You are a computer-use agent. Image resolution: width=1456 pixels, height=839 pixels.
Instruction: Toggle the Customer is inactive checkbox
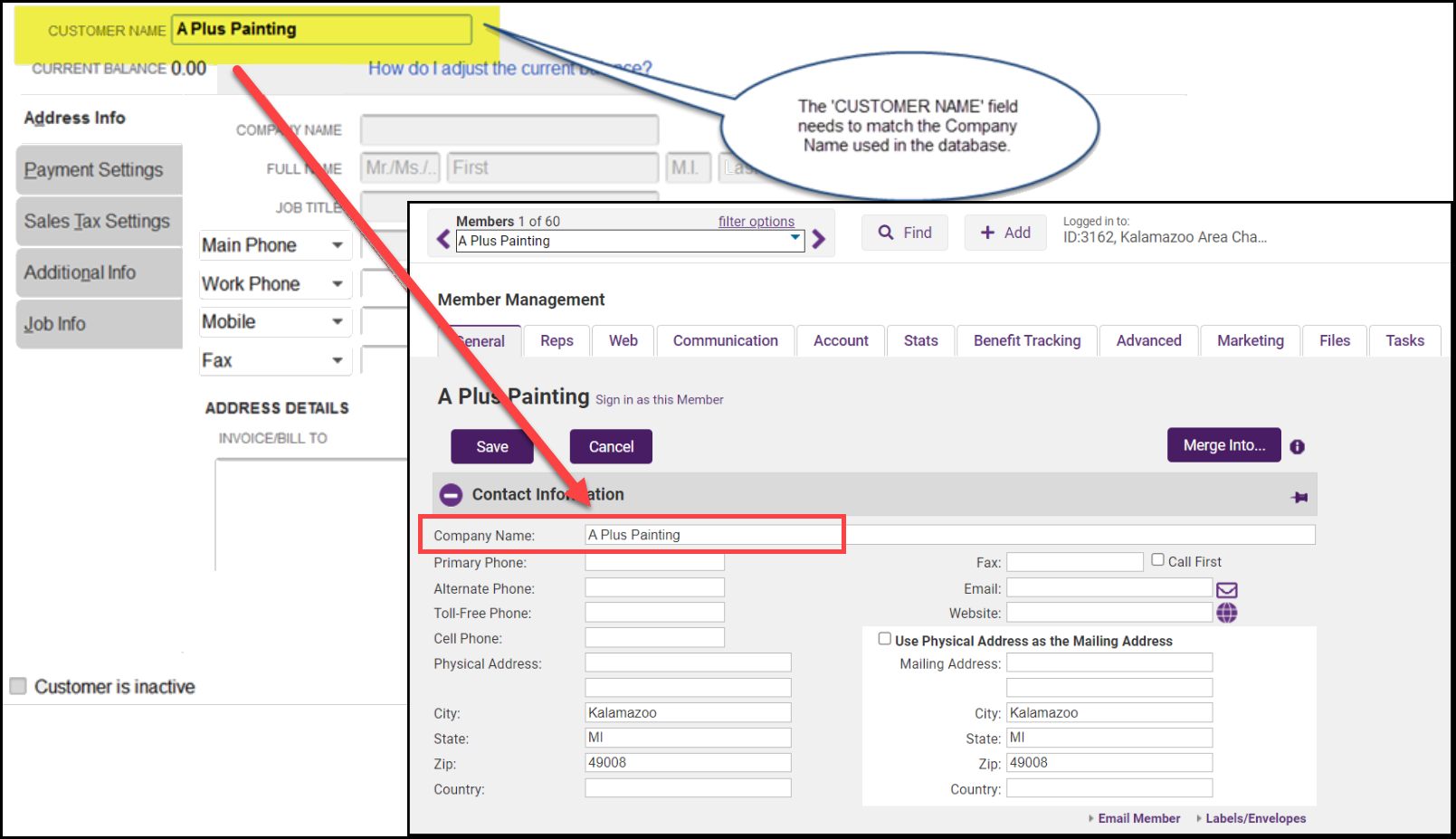coord(18,686)
